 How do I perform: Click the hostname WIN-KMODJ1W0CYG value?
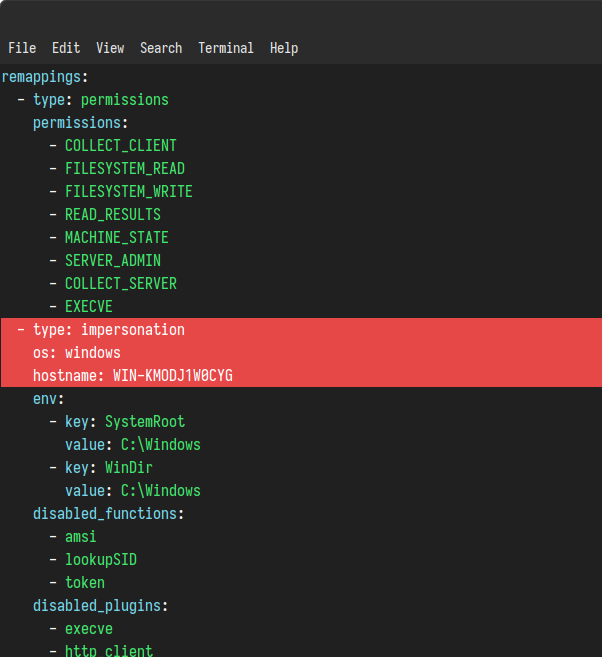(x=172, y=376)
